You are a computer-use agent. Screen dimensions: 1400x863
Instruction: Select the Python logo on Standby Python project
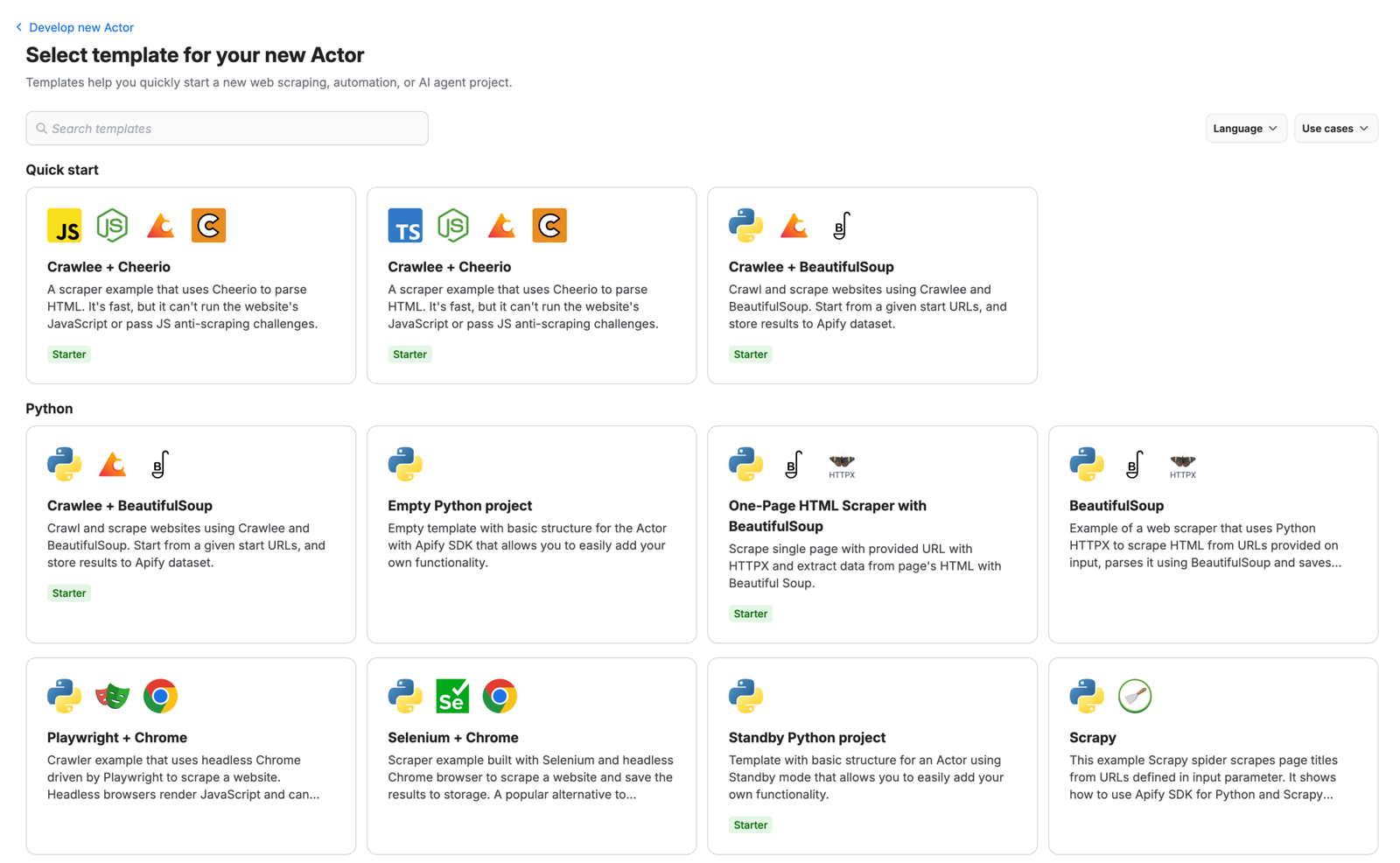click(745, 696)
